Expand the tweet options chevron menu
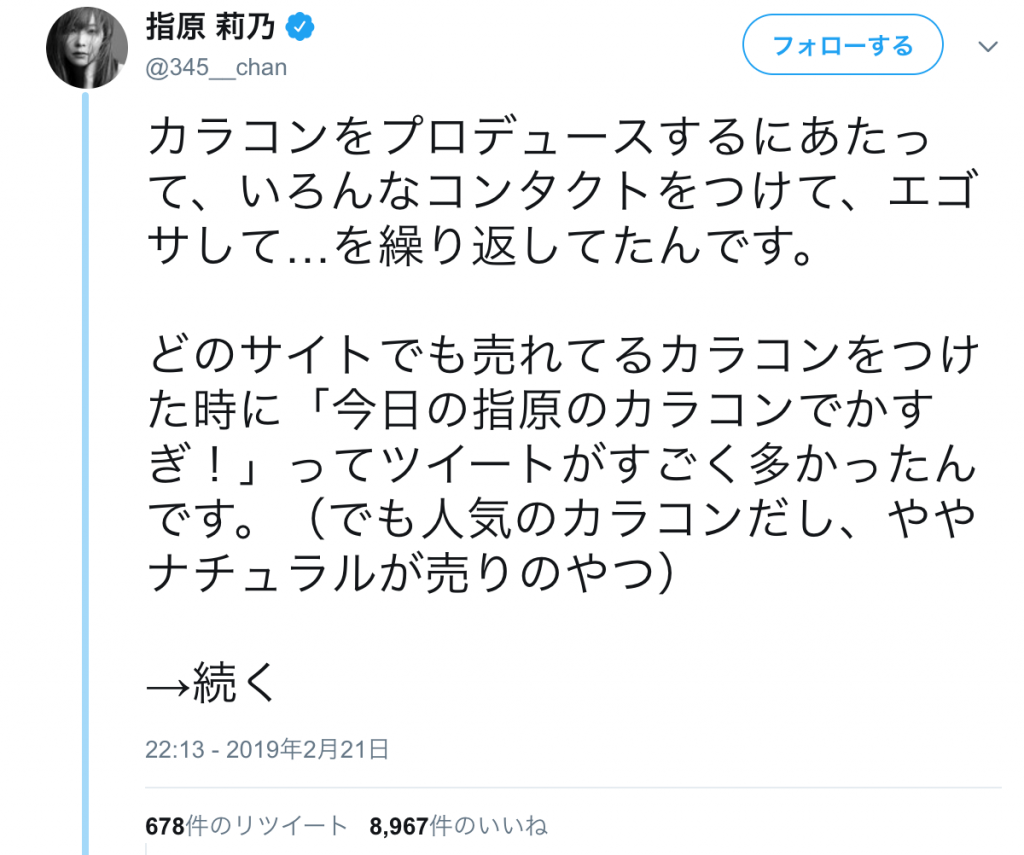Image resolution: width=1024 pixels, height=855 pixels. [x=987, y=47]
